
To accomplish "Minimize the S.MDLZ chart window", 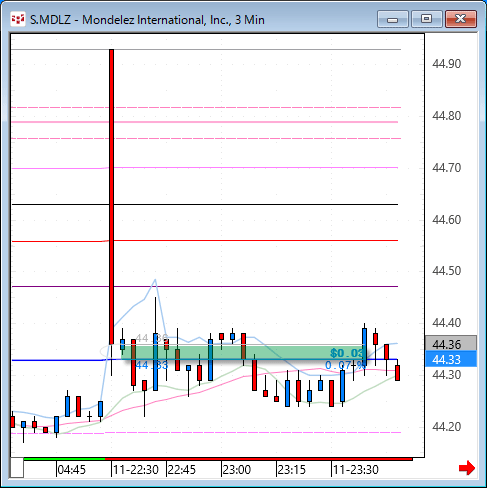I will (x=393, y=19).
